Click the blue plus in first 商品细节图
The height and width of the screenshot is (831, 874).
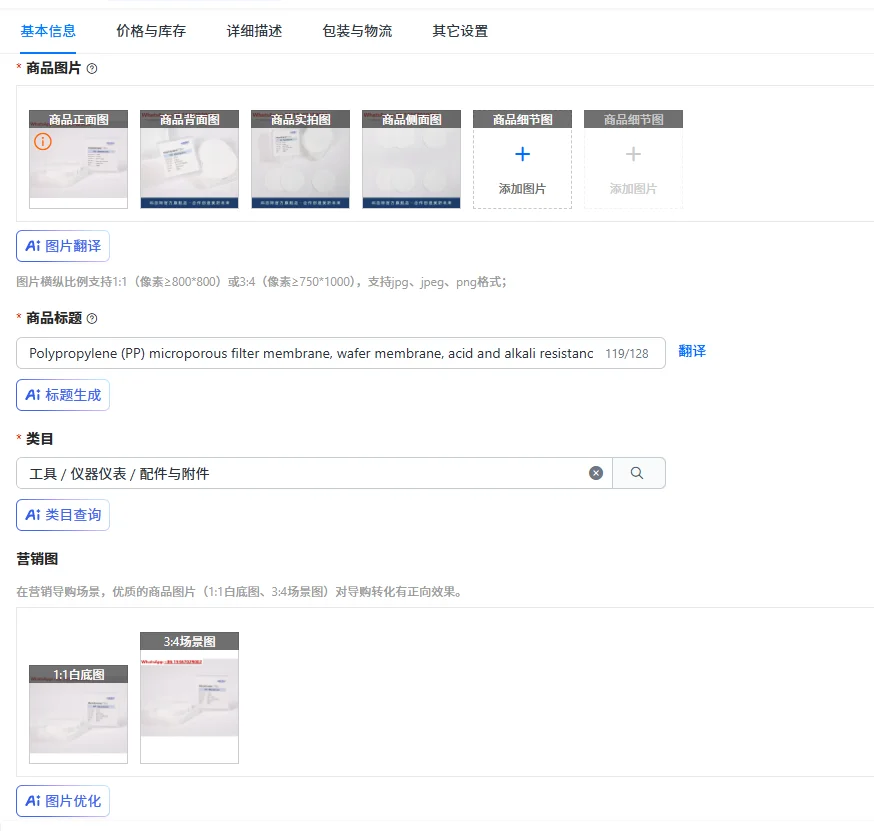pyautogui.click(x=522, y=154)
